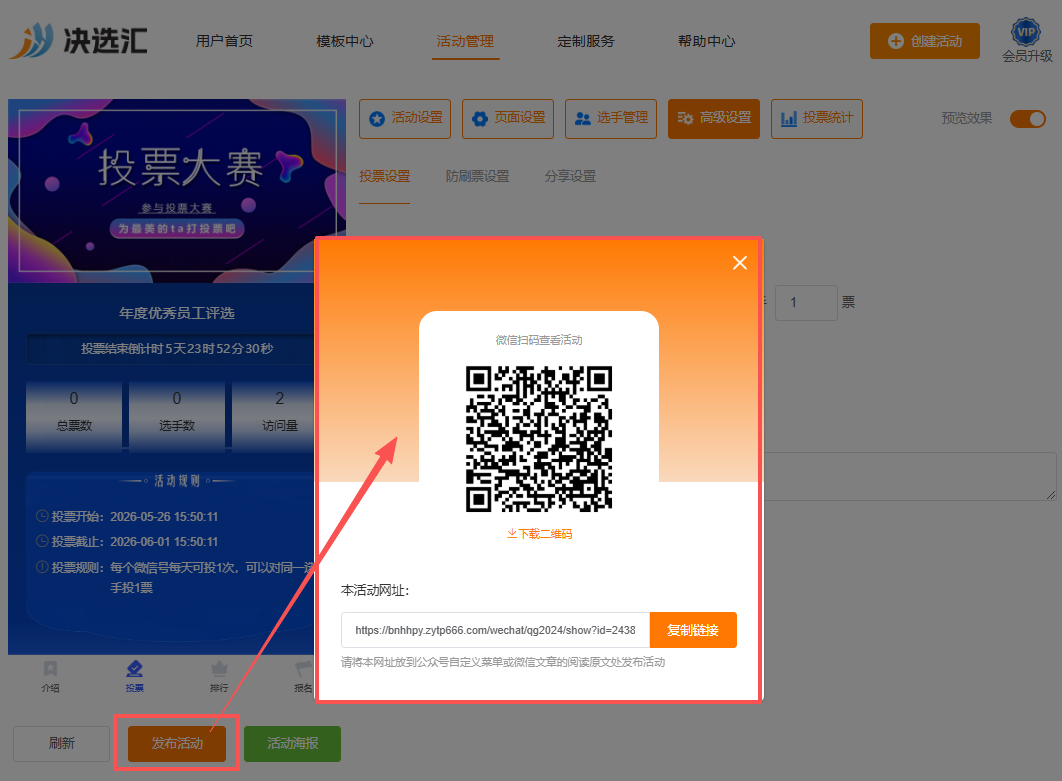This screenshot has height=781, width=1062.
Task: Click the 投票大赛 banner image
Action: click(x=177, y=191)
